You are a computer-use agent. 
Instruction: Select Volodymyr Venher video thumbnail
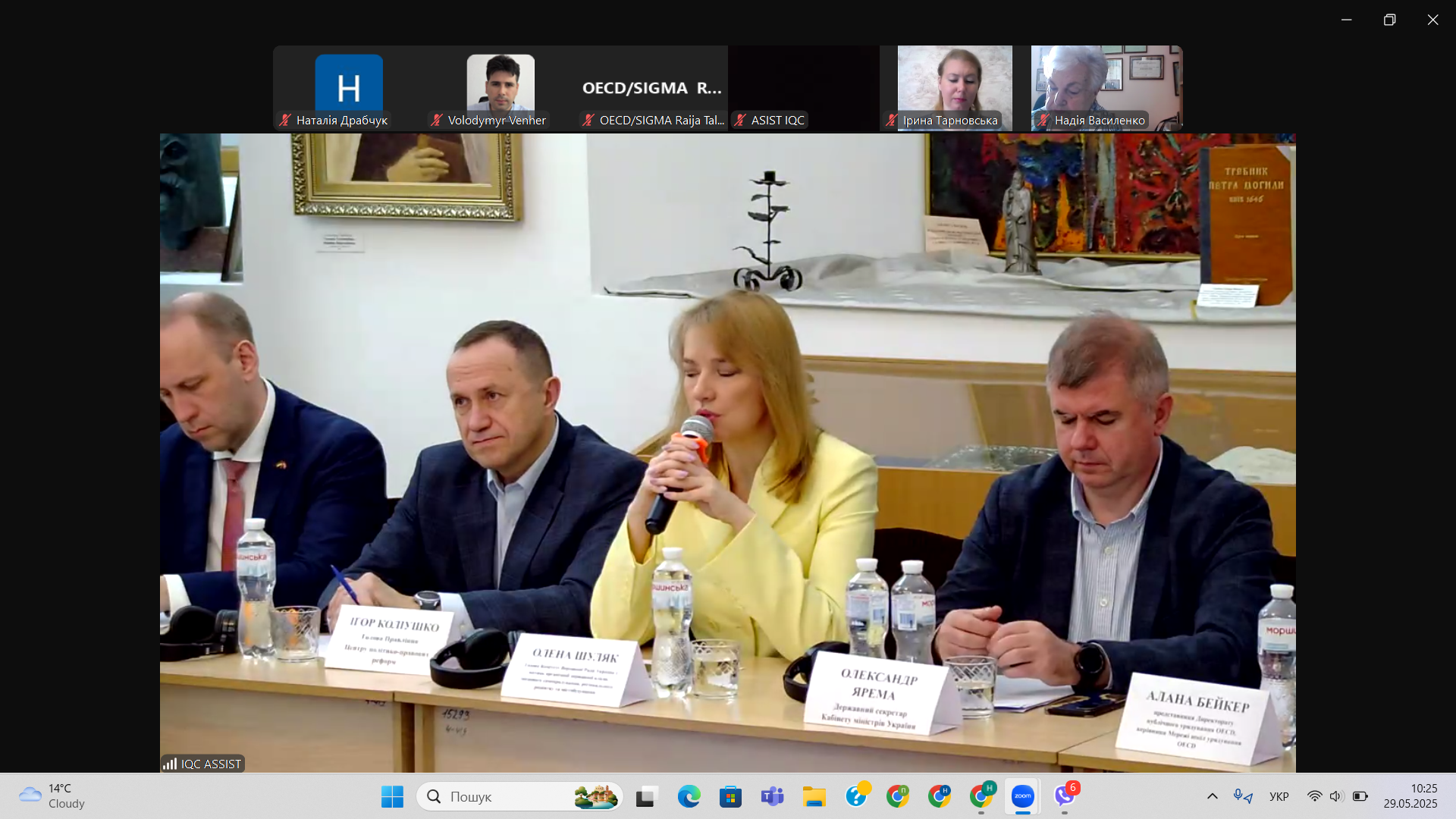coord(500,88)
